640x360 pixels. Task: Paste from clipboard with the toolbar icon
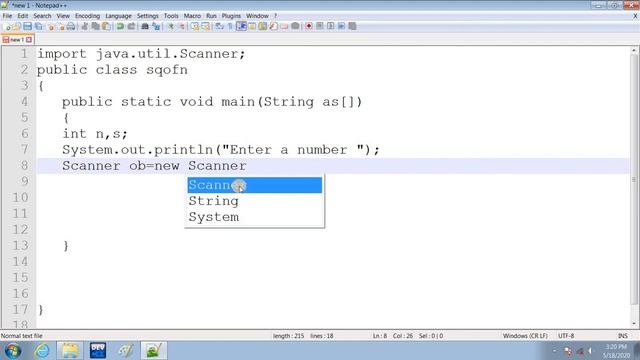coord(107,26)
